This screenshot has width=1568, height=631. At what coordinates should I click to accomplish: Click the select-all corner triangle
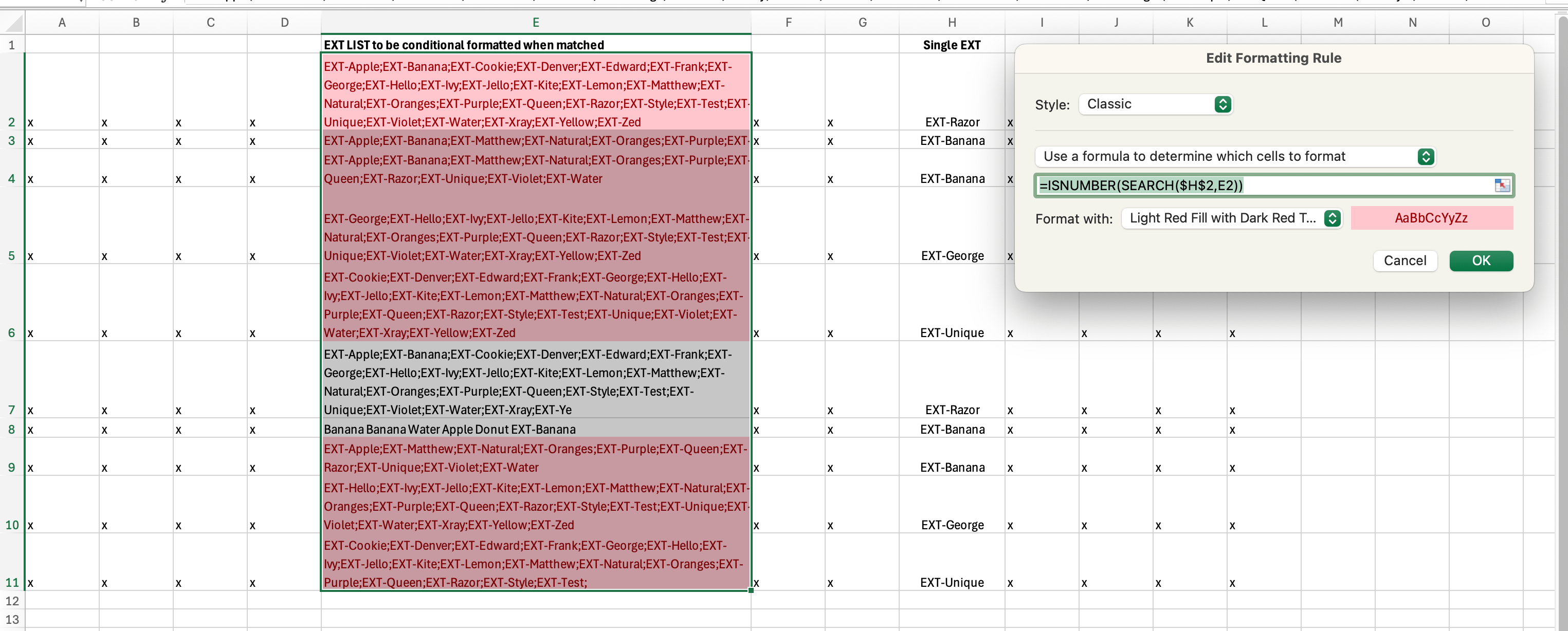[x=13, y=23]
